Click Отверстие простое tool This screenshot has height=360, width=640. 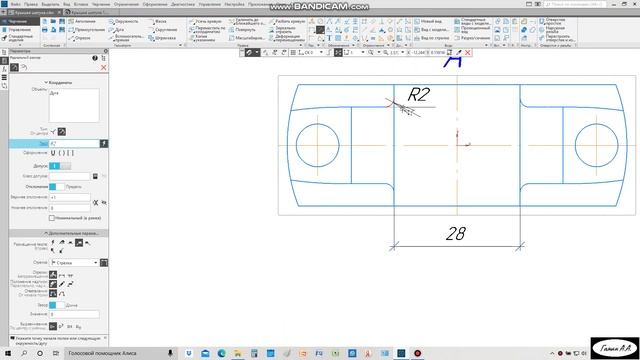[x=553, y=21]
